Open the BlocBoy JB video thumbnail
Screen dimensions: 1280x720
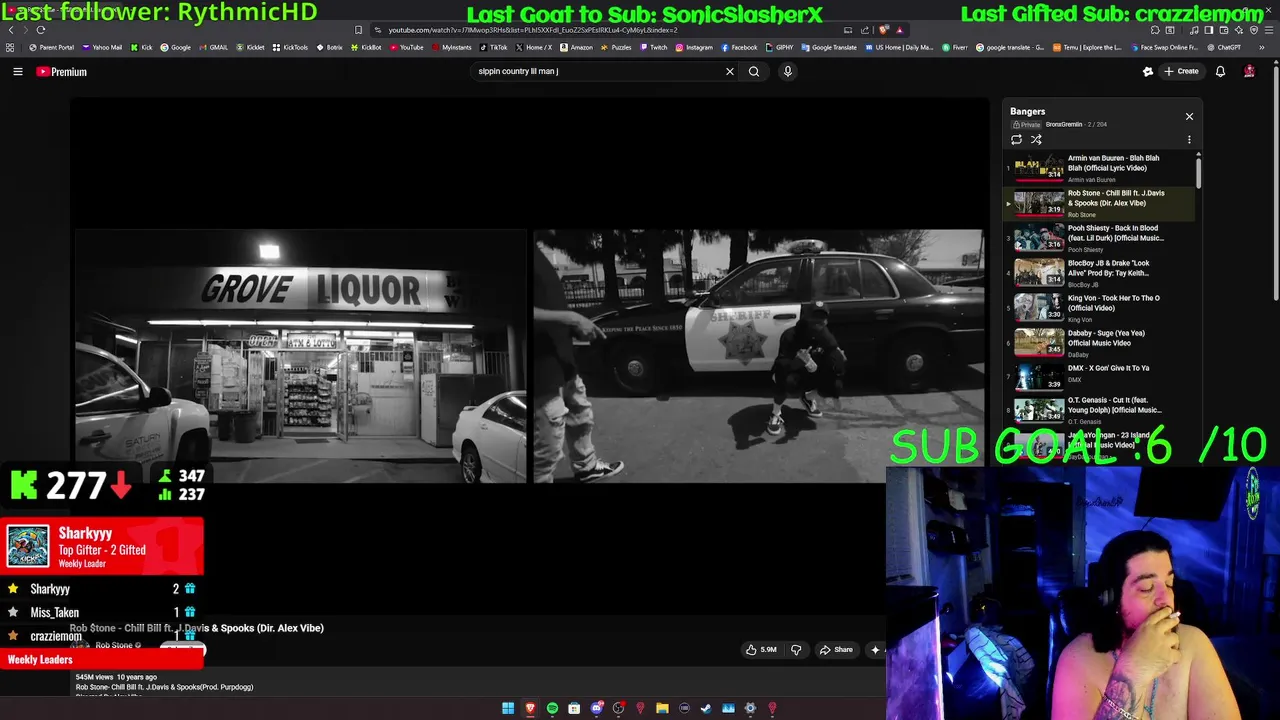[1039, 273]
